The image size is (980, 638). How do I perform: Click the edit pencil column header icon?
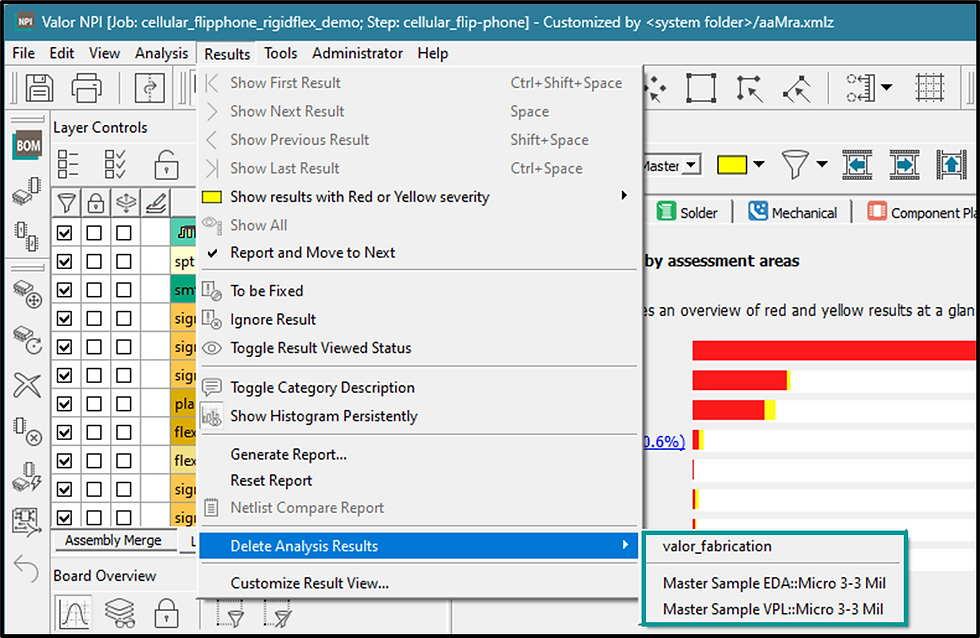[155, 202]
